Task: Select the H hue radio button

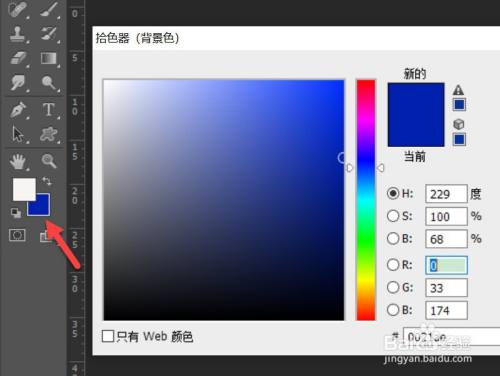Action: 393,193
